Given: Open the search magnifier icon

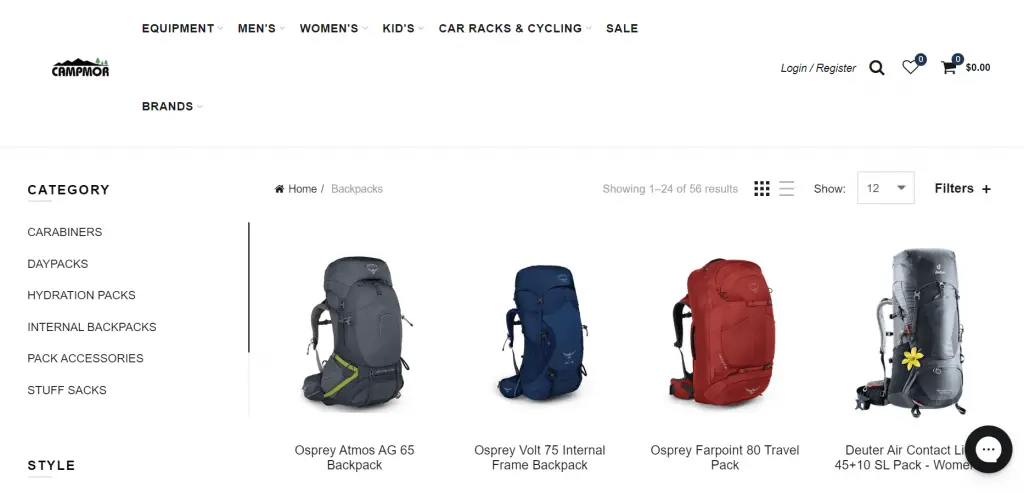Looking at the screenshot, I should point(876,68).
